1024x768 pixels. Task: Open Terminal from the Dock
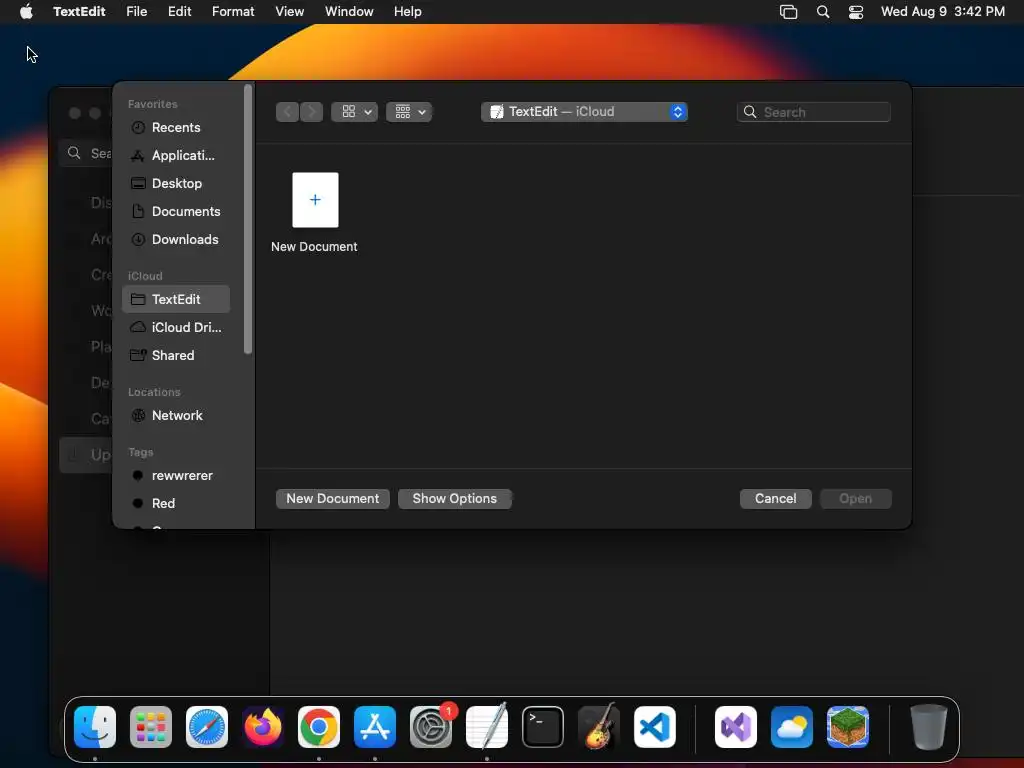(543, 727)
